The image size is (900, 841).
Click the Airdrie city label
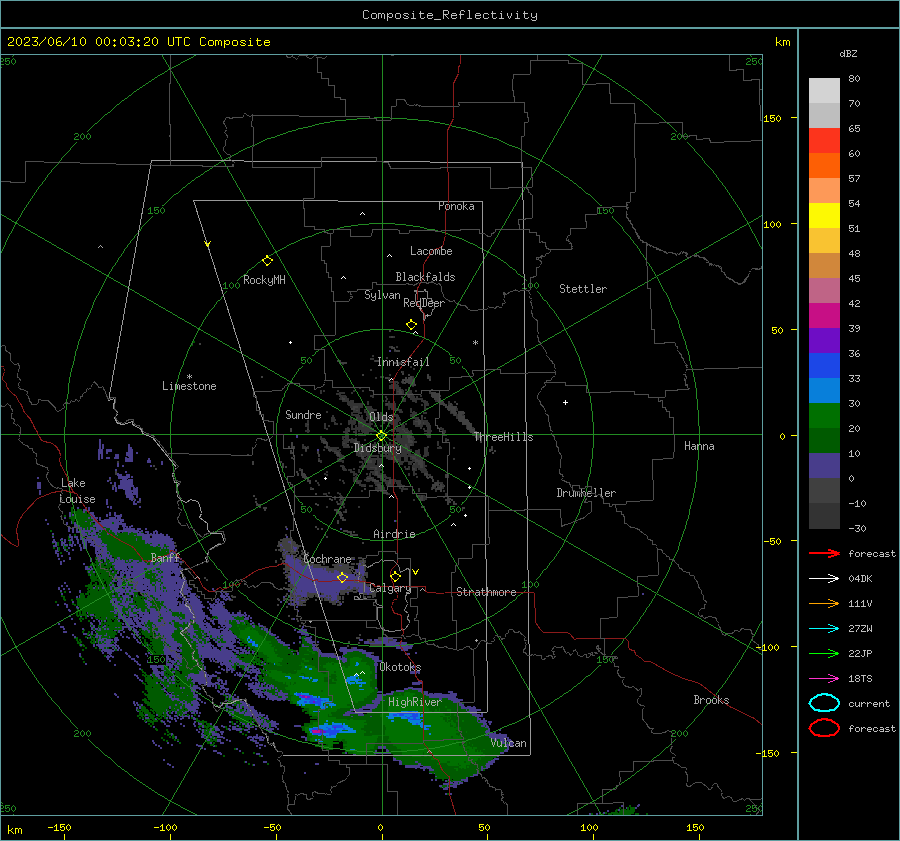coord(394,534)
